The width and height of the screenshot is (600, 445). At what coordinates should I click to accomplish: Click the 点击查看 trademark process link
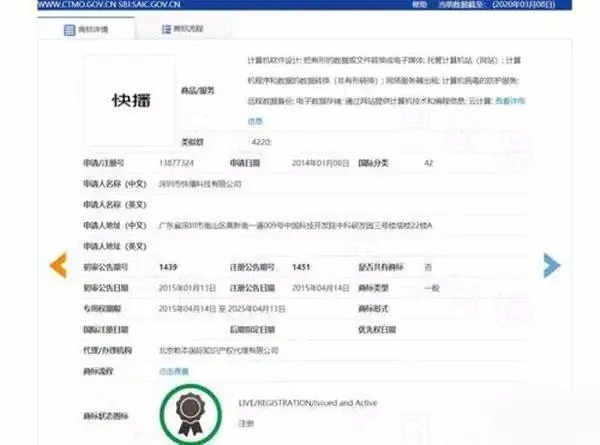(x=174, y=371)
